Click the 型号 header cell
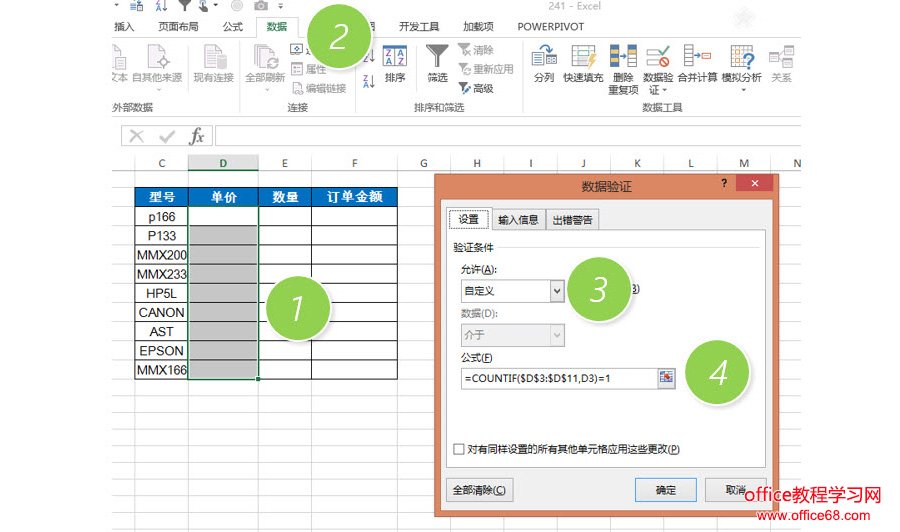 (161, 197)
